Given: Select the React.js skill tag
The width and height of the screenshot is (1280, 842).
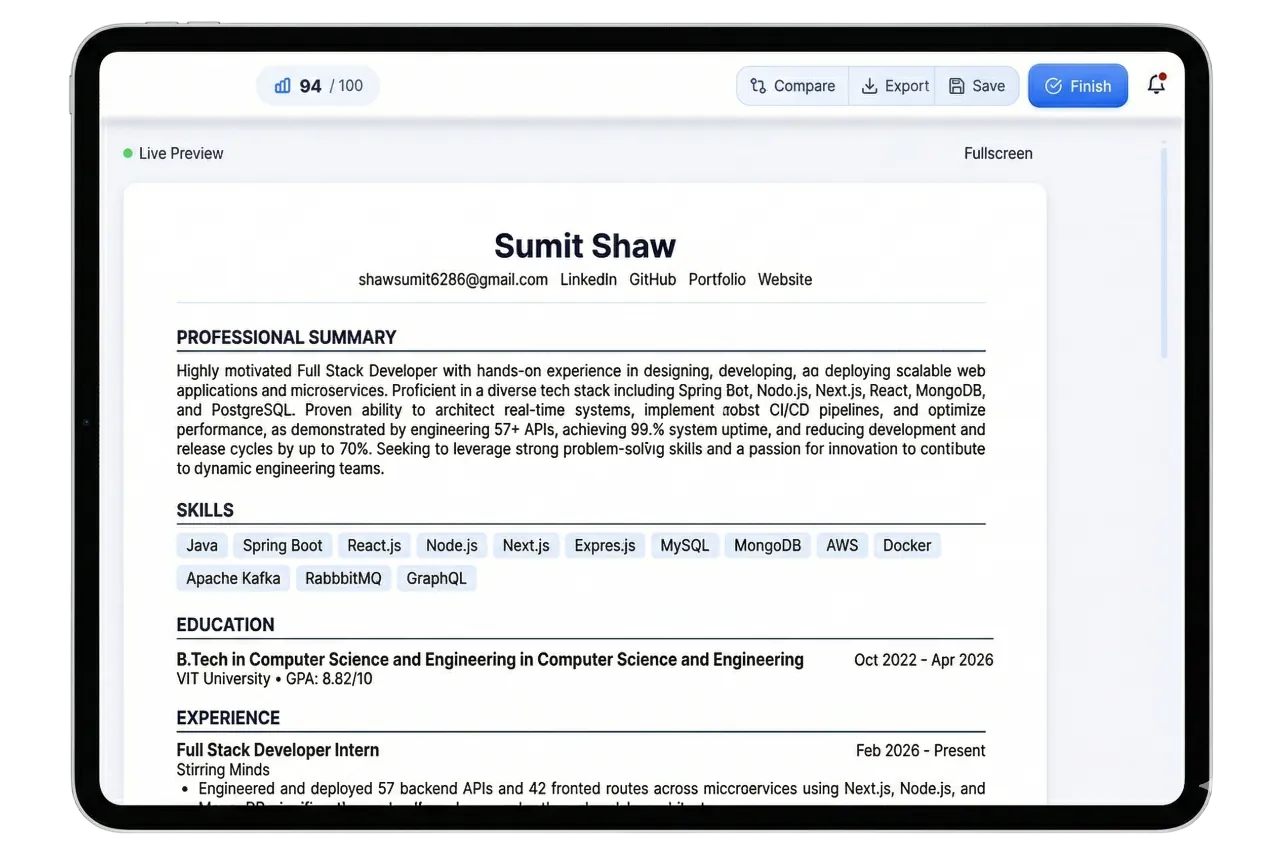Looking at the screenshot, I should [x=374, y=546].
